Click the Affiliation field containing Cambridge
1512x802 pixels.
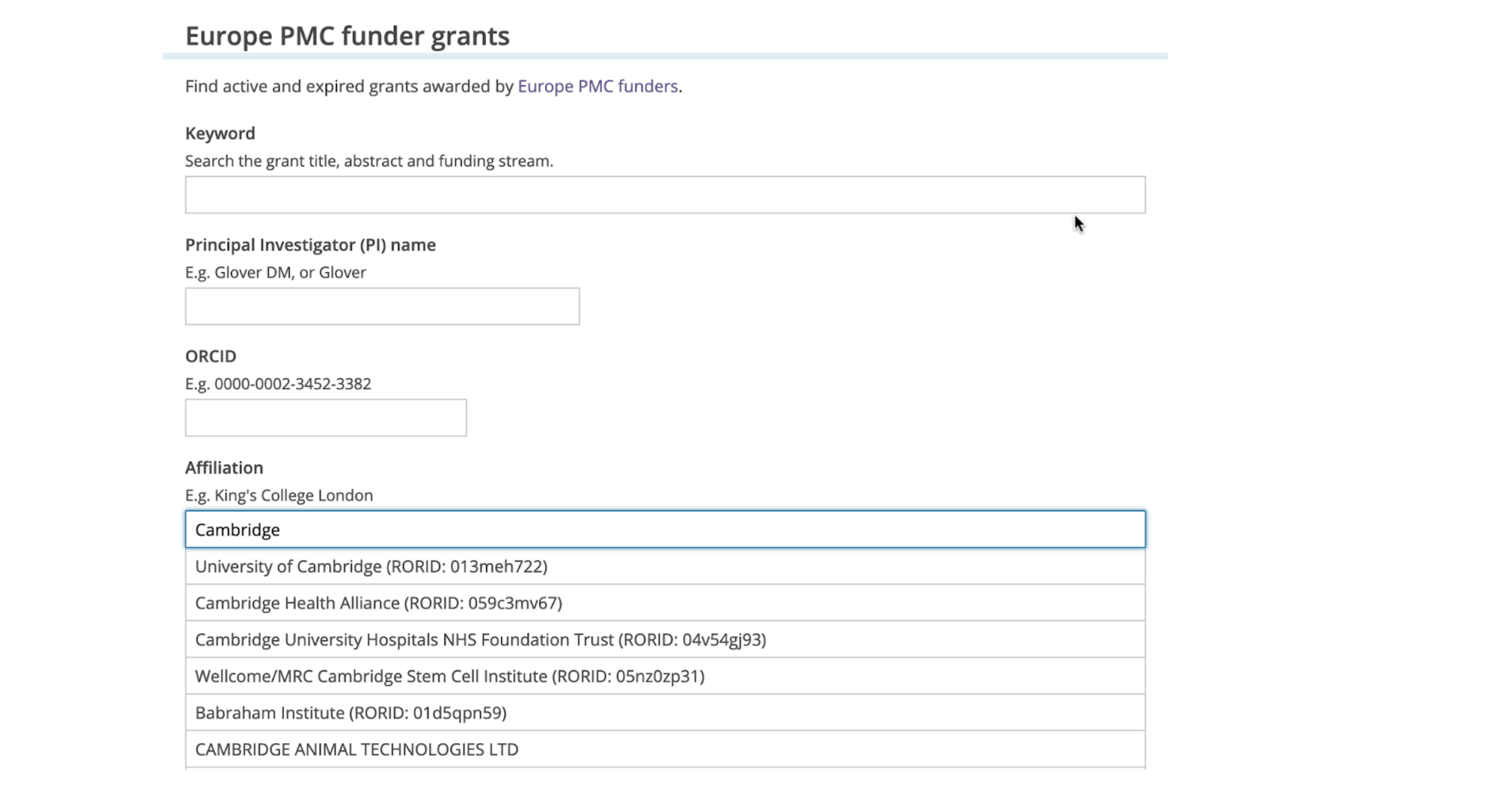pyautogui.click(x=665, y=529)
